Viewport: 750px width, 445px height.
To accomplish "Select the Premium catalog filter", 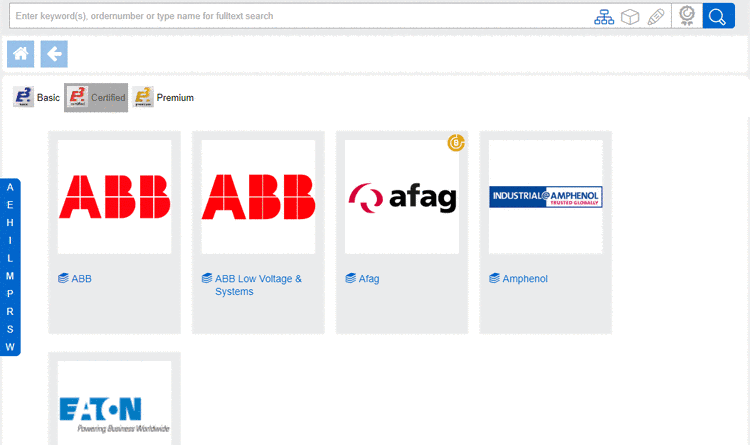I will pyautogui.click(x=163, y=97).
